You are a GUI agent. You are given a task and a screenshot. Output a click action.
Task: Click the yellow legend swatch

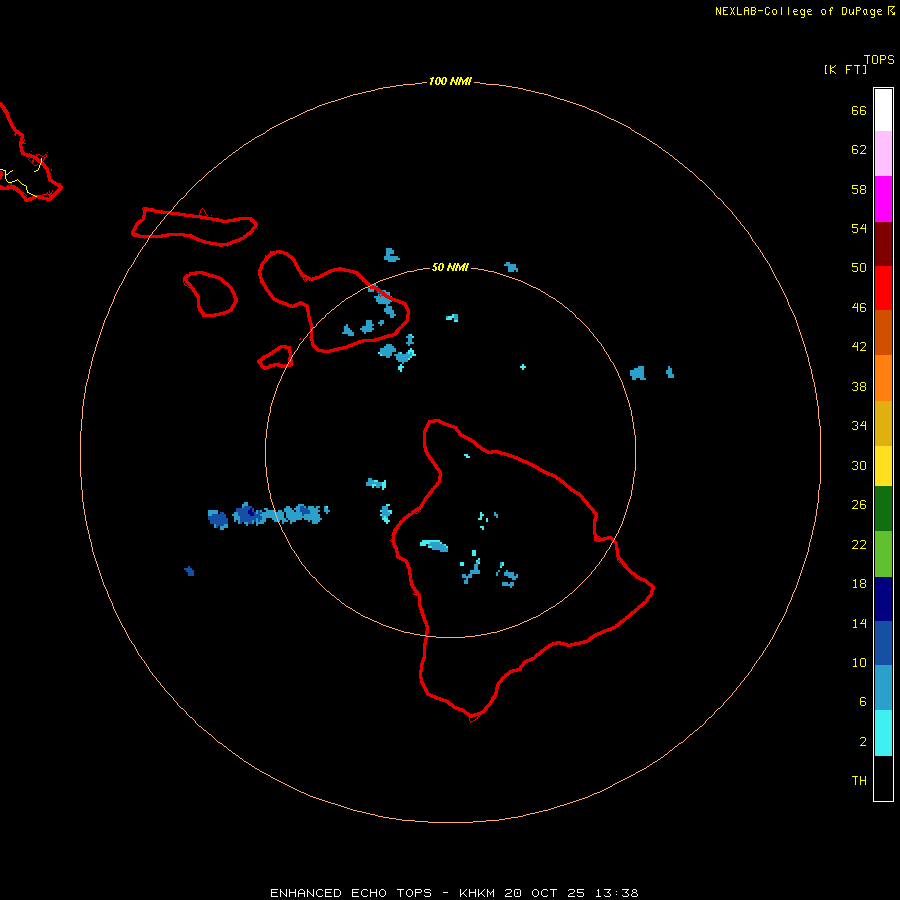(883, 466)
